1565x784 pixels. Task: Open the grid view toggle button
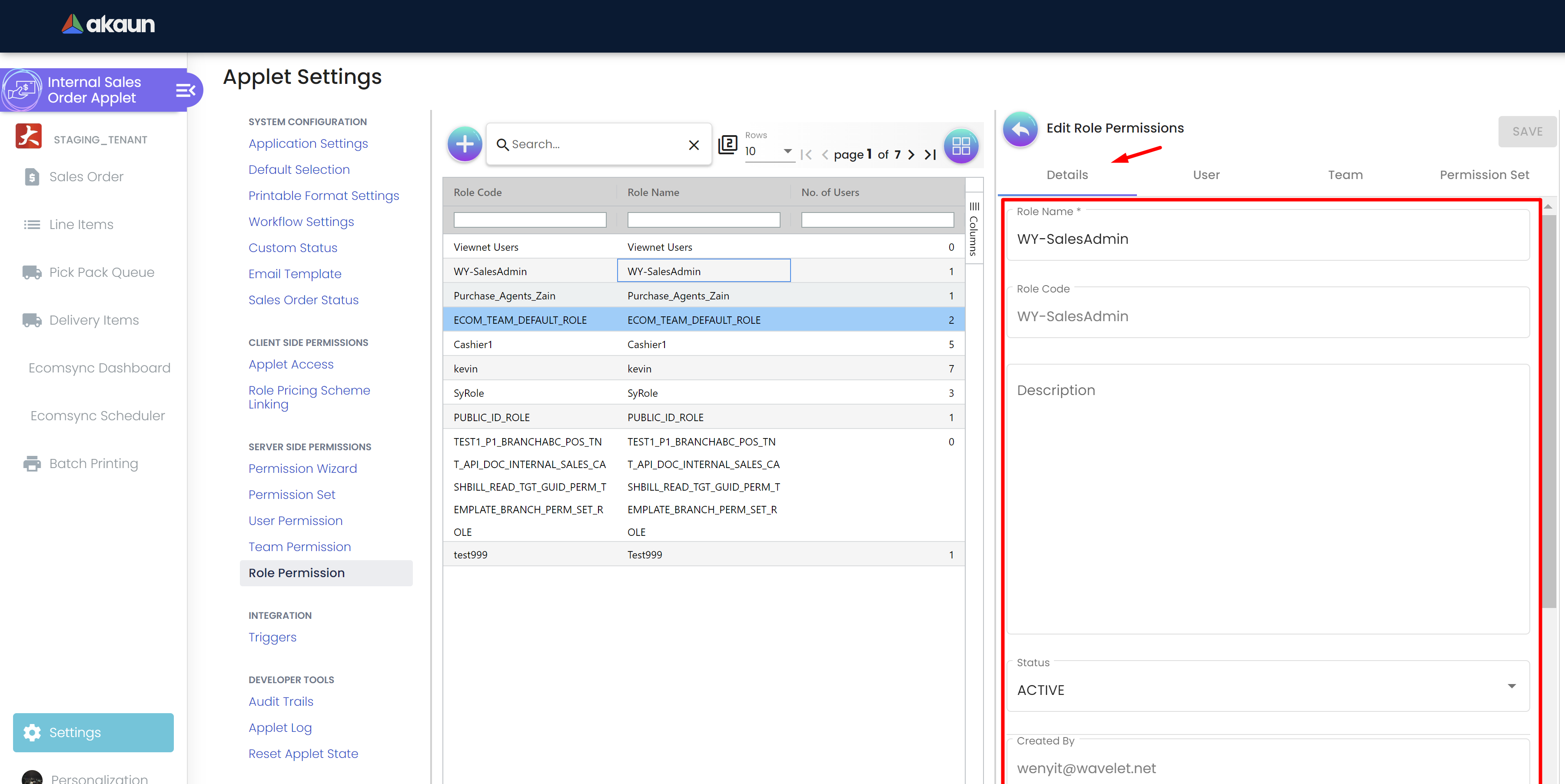point(960,146)
